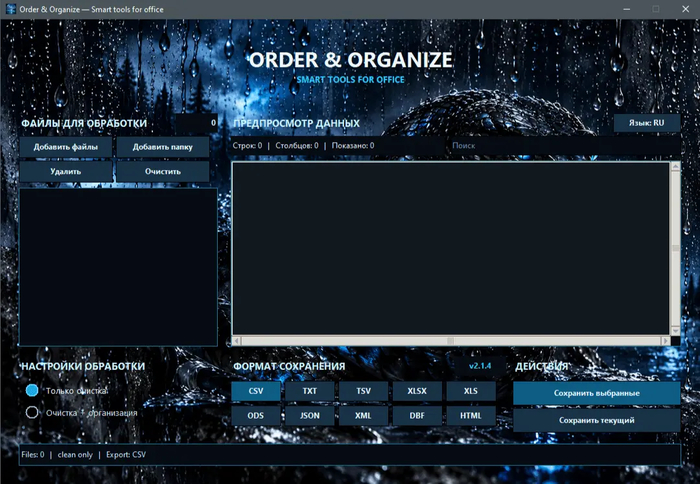Click 'ORDER & ORGANIZE' title text
Screen dimensions: 700x484
(351, 60)
